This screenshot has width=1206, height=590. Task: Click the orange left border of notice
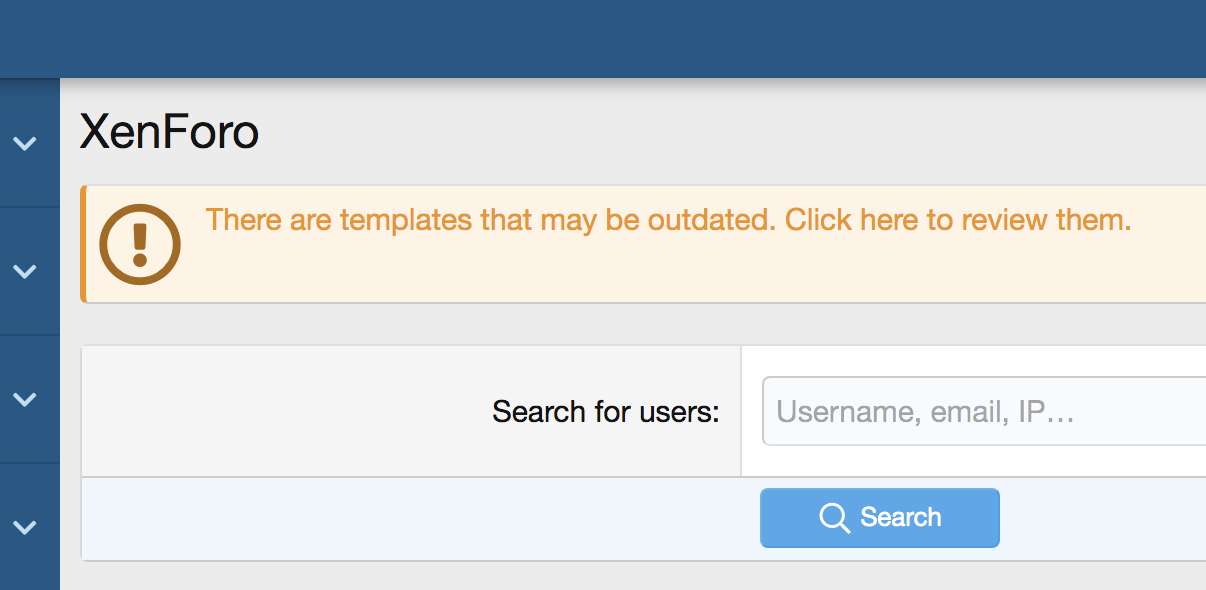click(x=83, y=244)
